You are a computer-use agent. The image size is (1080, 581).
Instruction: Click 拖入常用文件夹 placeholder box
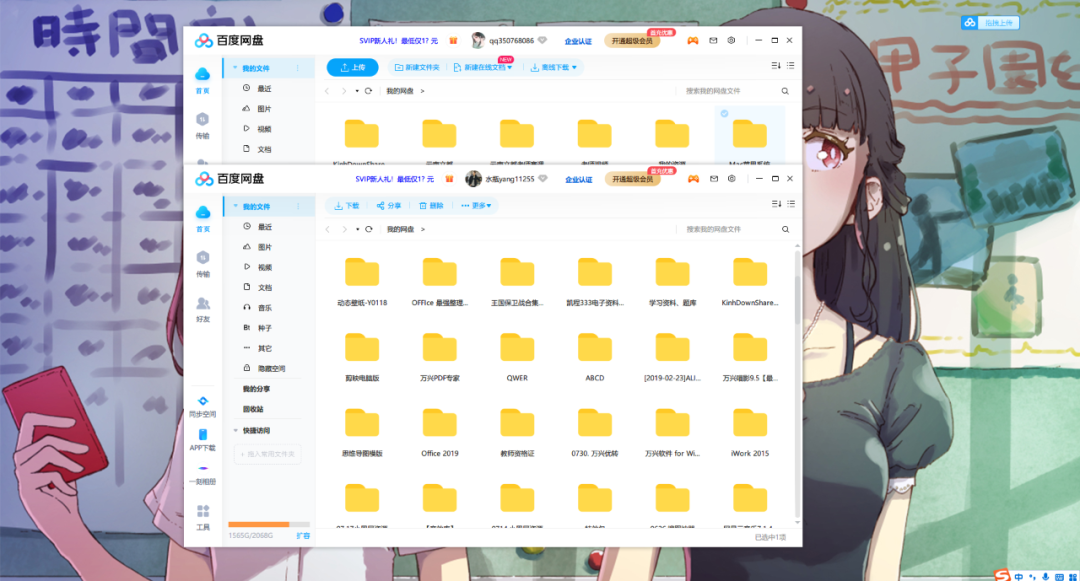268,454
